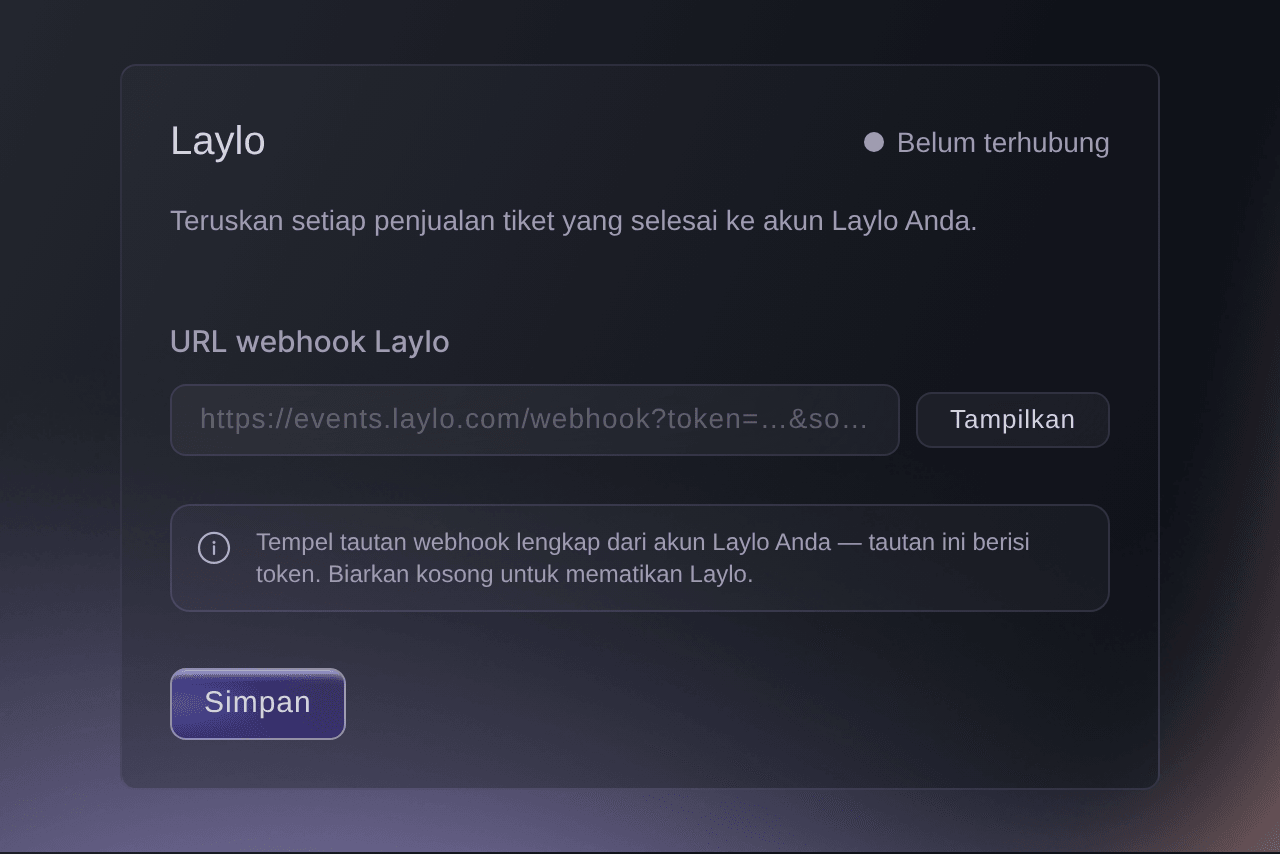Click the https://events.laylo.com placeholder text

pyautogui.click(x=534, y=419)
